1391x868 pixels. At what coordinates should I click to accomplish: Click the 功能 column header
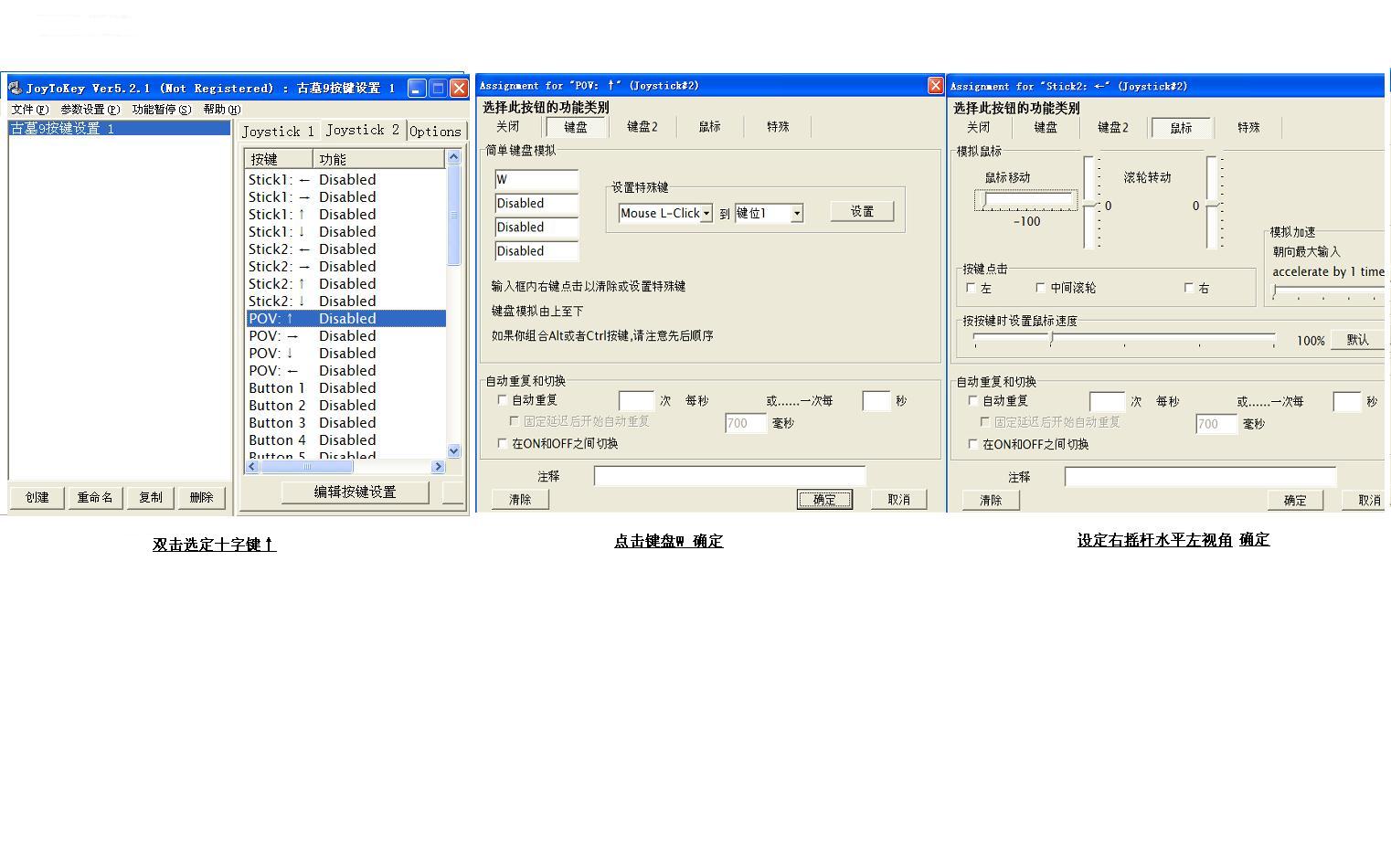[x=378, y=159]
